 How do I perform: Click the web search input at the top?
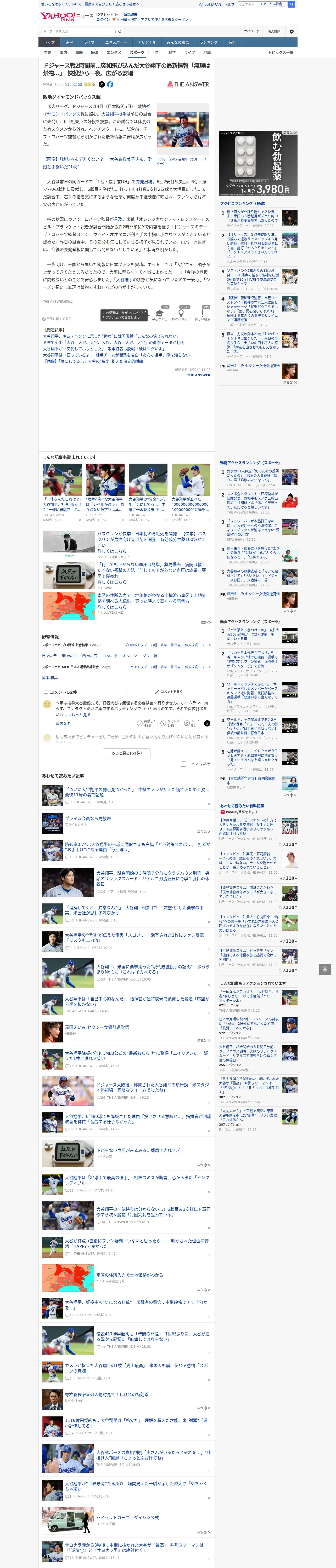[x=248, y=4]
